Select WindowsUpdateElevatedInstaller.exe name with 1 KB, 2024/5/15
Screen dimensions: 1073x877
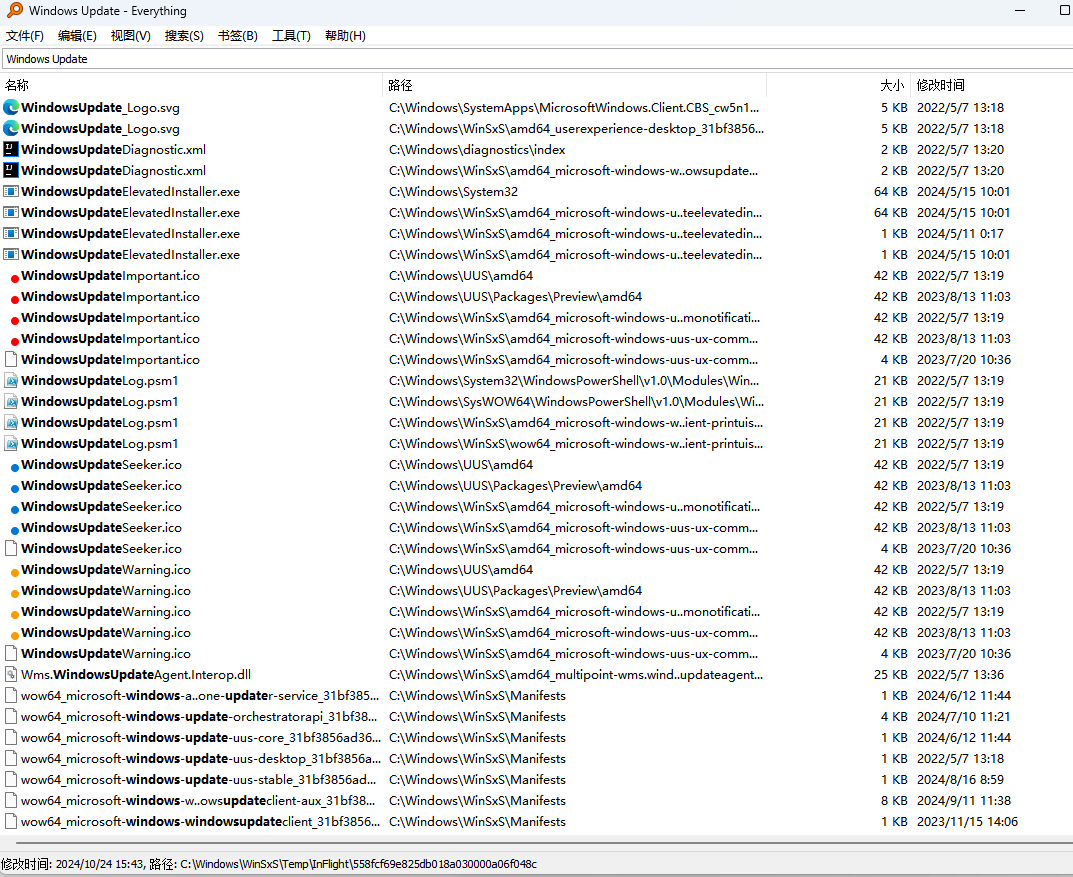(x=130, y=254)
